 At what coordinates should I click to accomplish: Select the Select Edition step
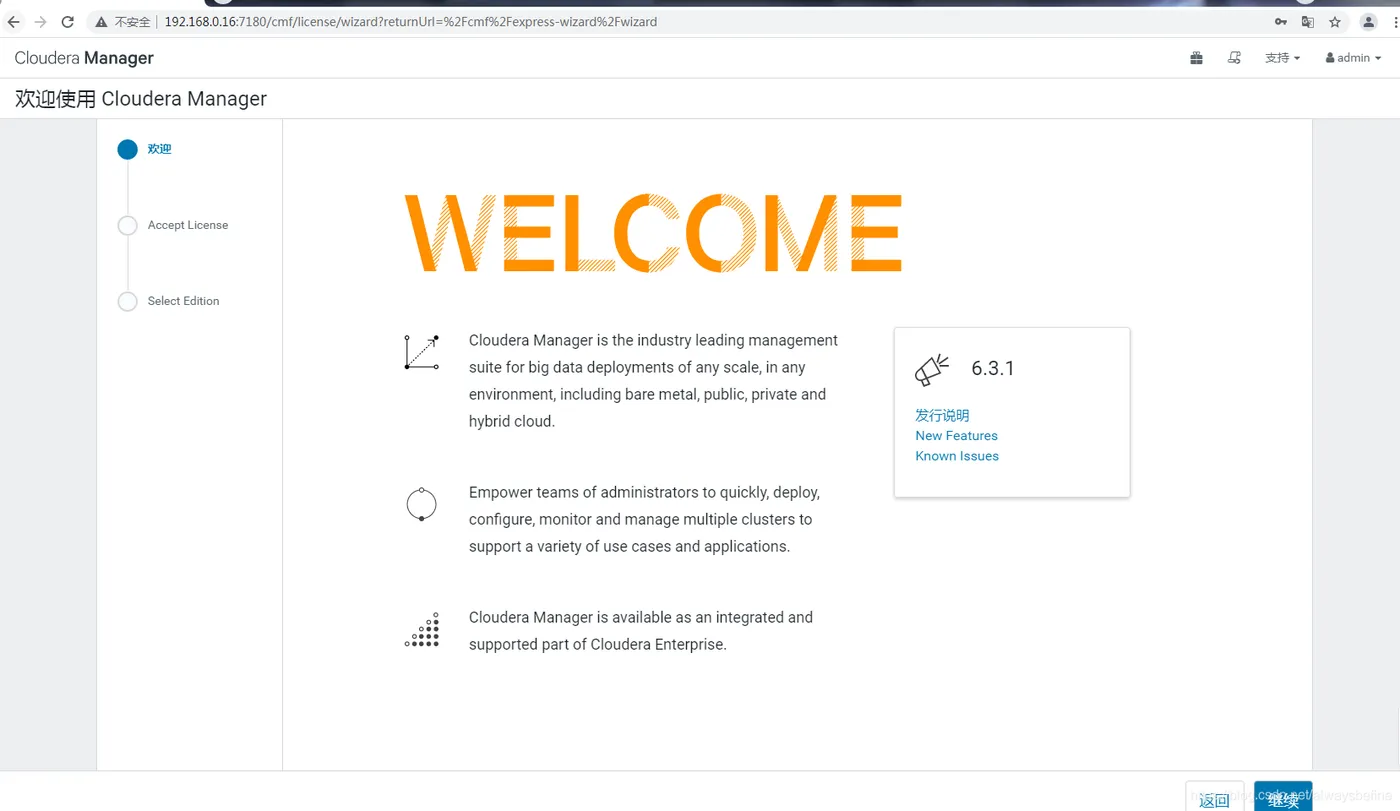[x=183, y=301]
